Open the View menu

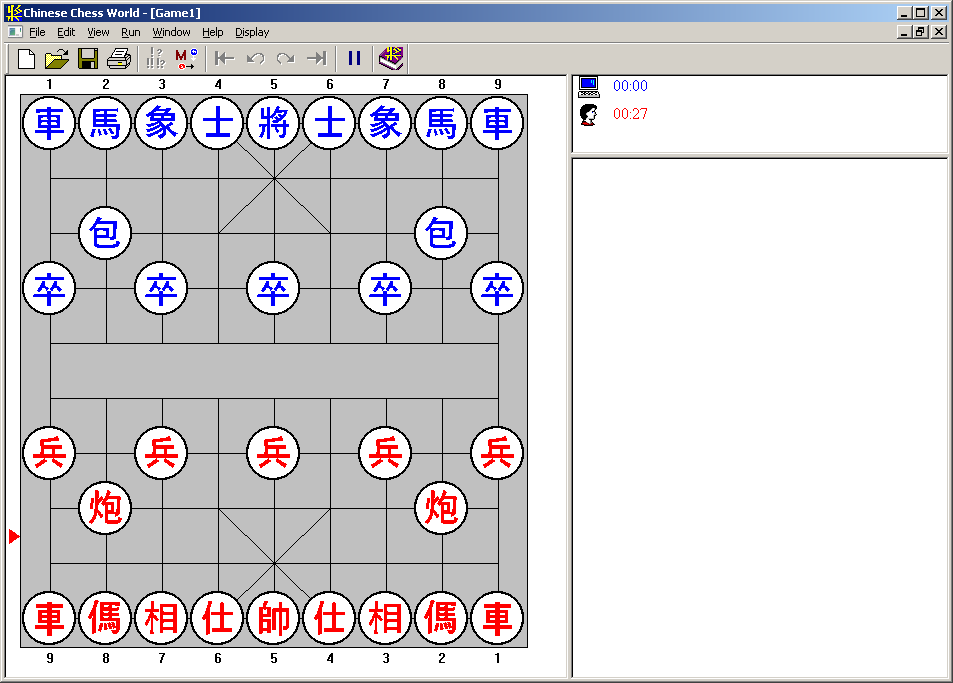coord(98,32)
